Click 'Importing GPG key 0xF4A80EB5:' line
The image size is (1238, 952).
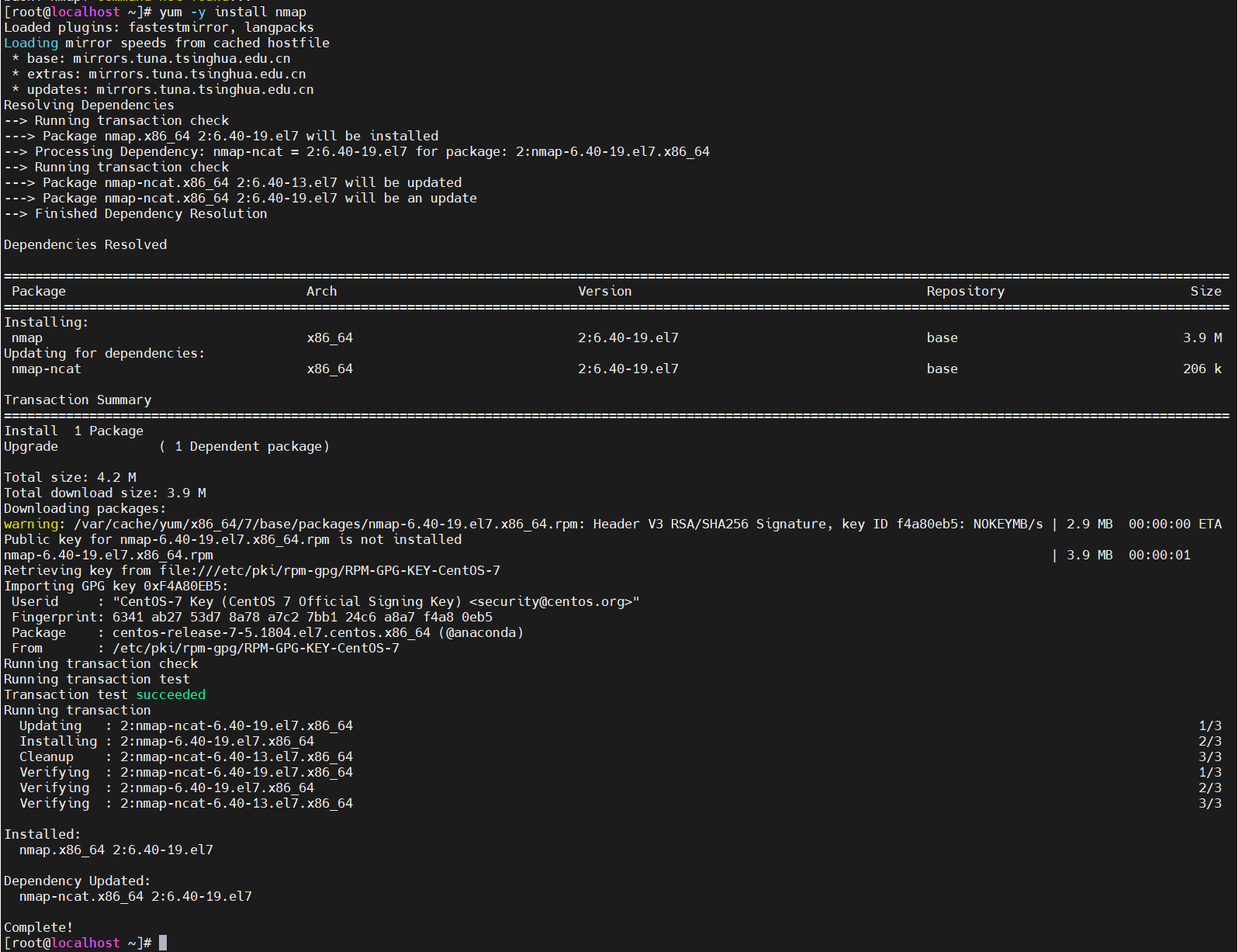click(116, 586)
